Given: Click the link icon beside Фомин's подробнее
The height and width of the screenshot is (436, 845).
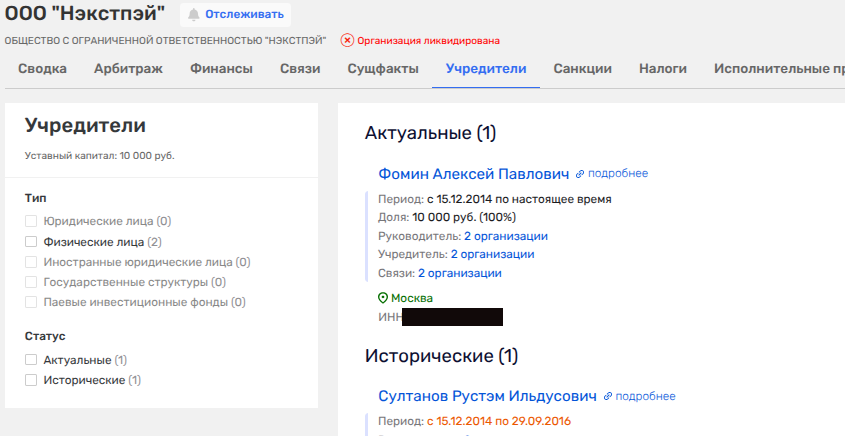Looking at the screenshot, I should point(580,174).
